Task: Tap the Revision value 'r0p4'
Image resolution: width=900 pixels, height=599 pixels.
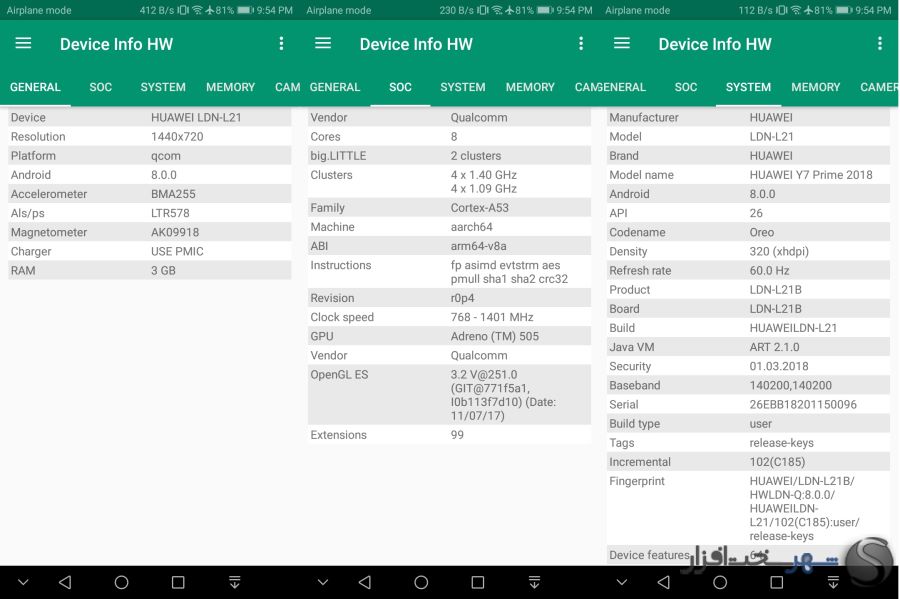Action: pyautogui.click(x=463, y=298)
